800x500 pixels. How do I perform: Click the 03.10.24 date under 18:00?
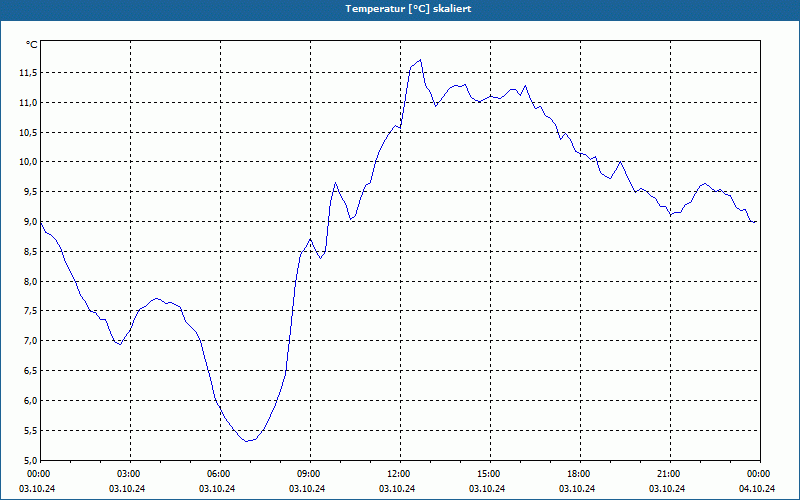click(577, 489)
